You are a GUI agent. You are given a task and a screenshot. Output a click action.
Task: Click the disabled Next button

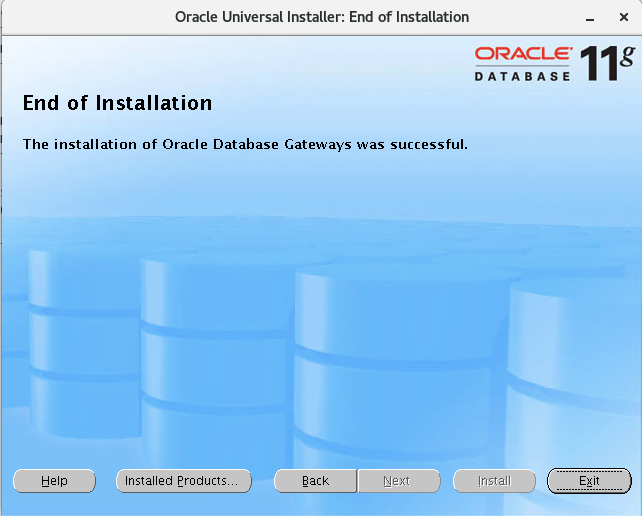pyautogui.click(x=399, y=481)
